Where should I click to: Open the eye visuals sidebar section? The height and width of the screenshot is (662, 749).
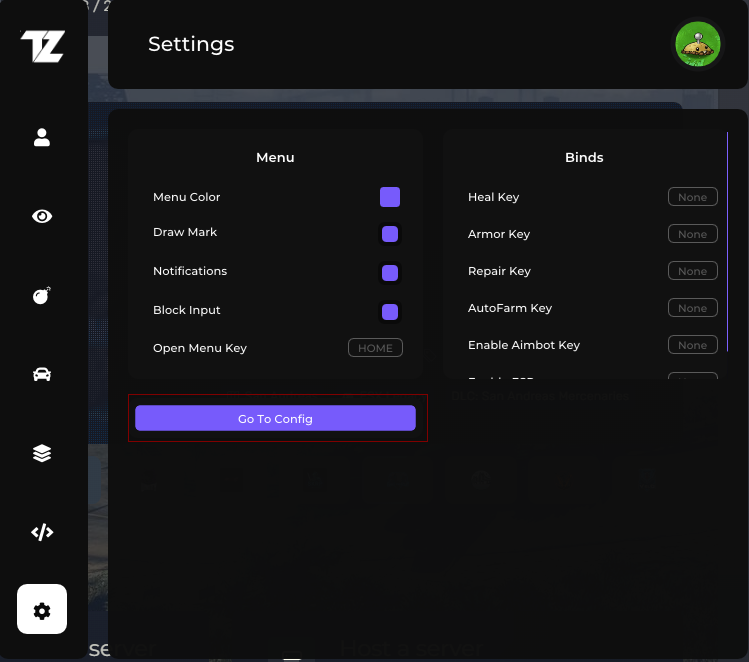42,216
